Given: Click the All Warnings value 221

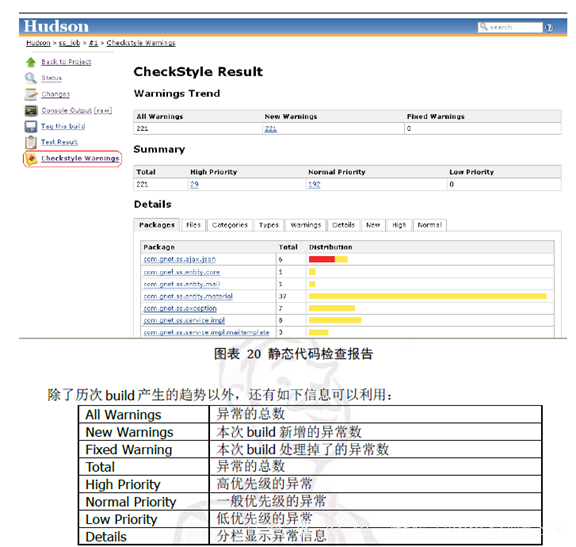Looking at the screenshot, I should (142, 129).
